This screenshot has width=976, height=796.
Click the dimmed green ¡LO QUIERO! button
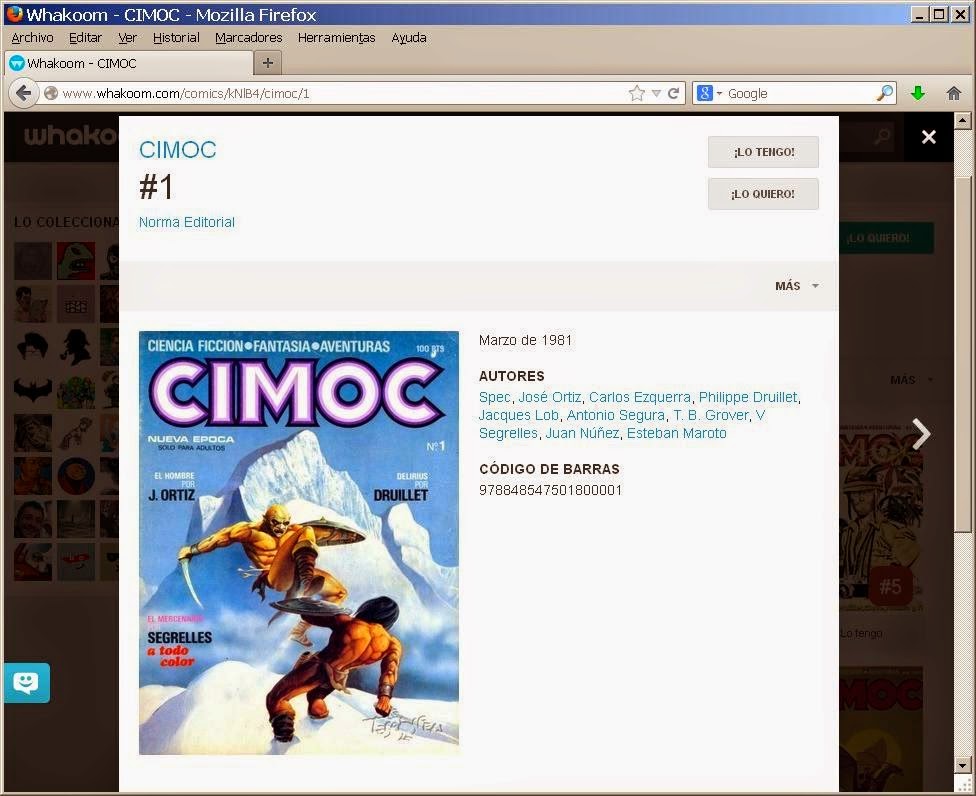pos(886,238)
